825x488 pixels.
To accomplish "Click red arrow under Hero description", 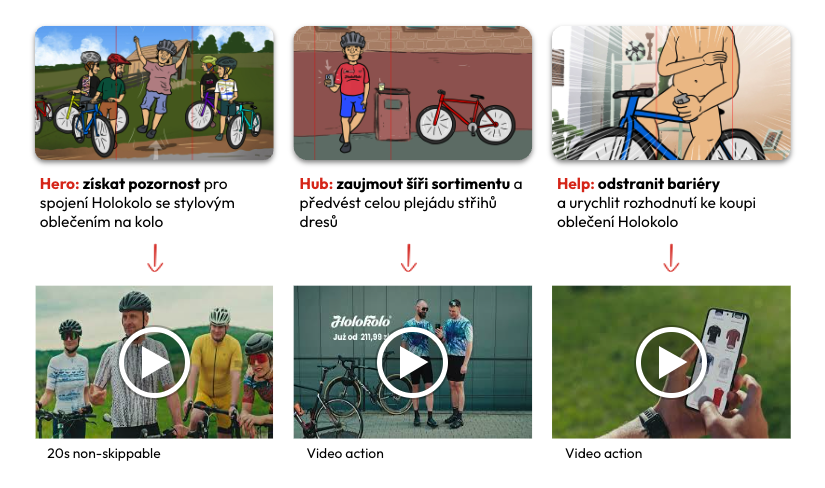I will 155,257.
